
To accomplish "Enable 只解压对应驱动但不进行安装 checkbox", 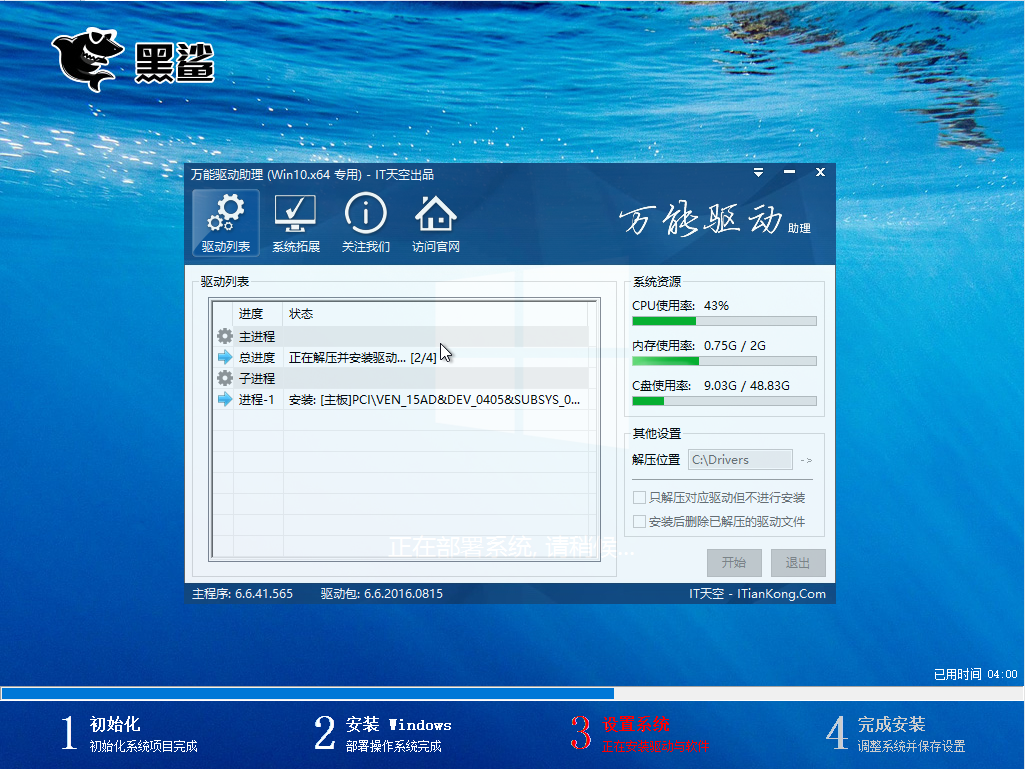I will tap(637, 497).
